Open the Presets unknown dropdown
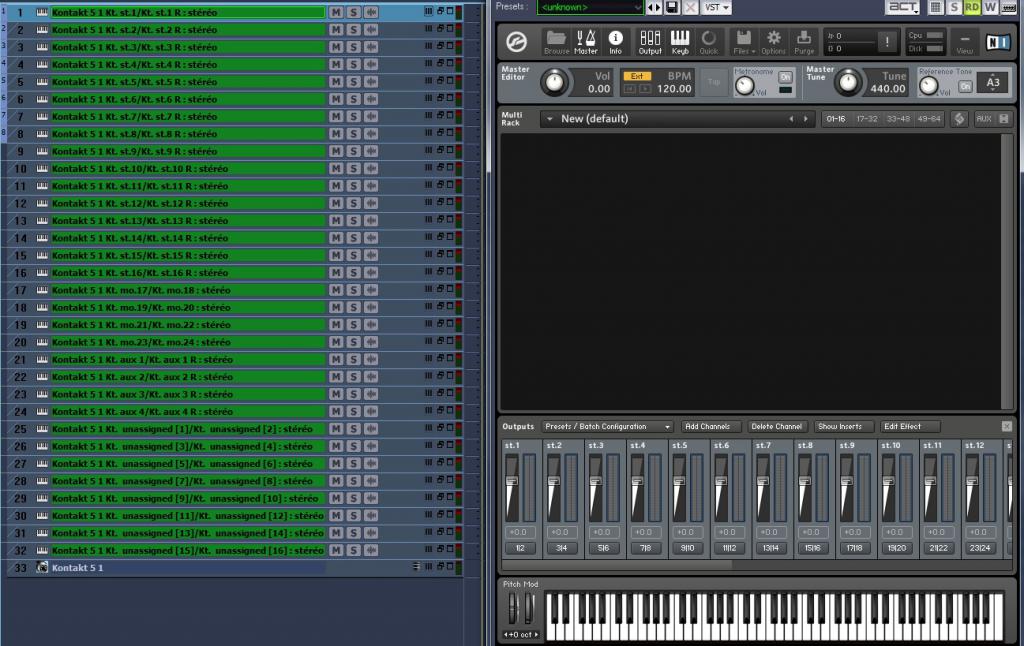This screenshot has width=1024, height=646. point(590,7)
